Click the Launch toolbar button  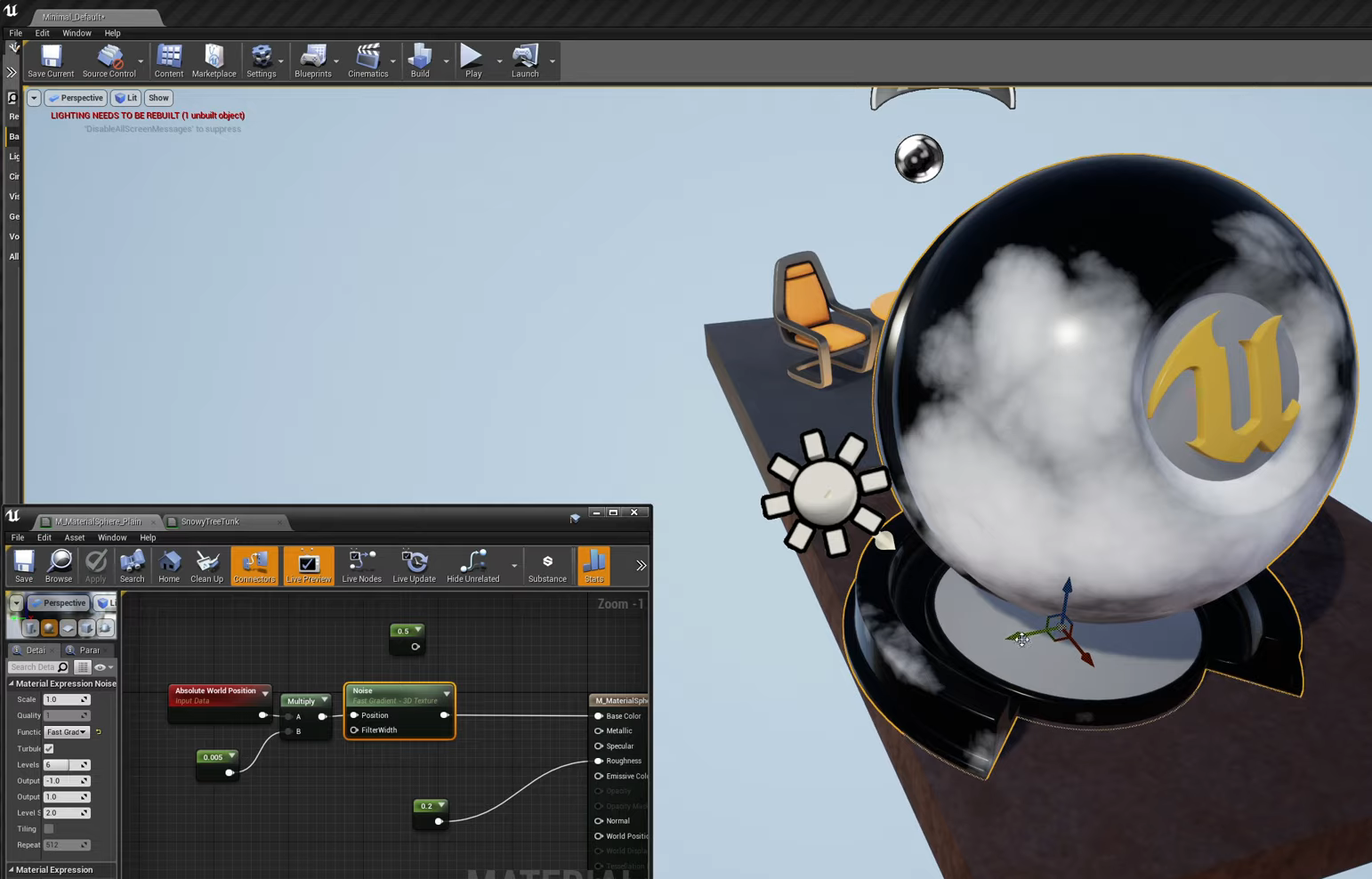click(525, 61)
